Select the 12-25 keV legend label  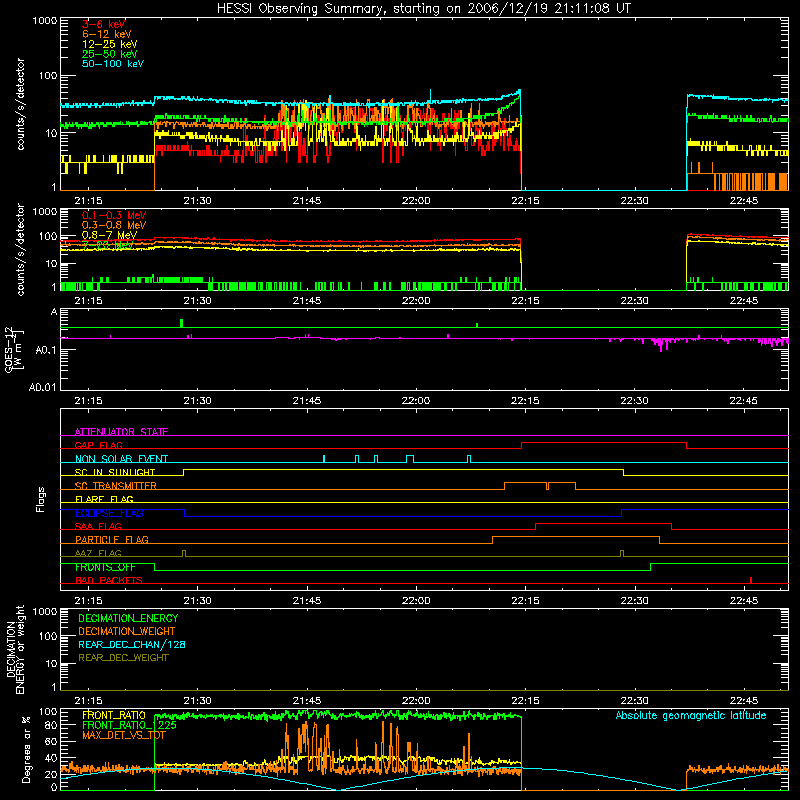pyautogui.click(x=110, y=44)
